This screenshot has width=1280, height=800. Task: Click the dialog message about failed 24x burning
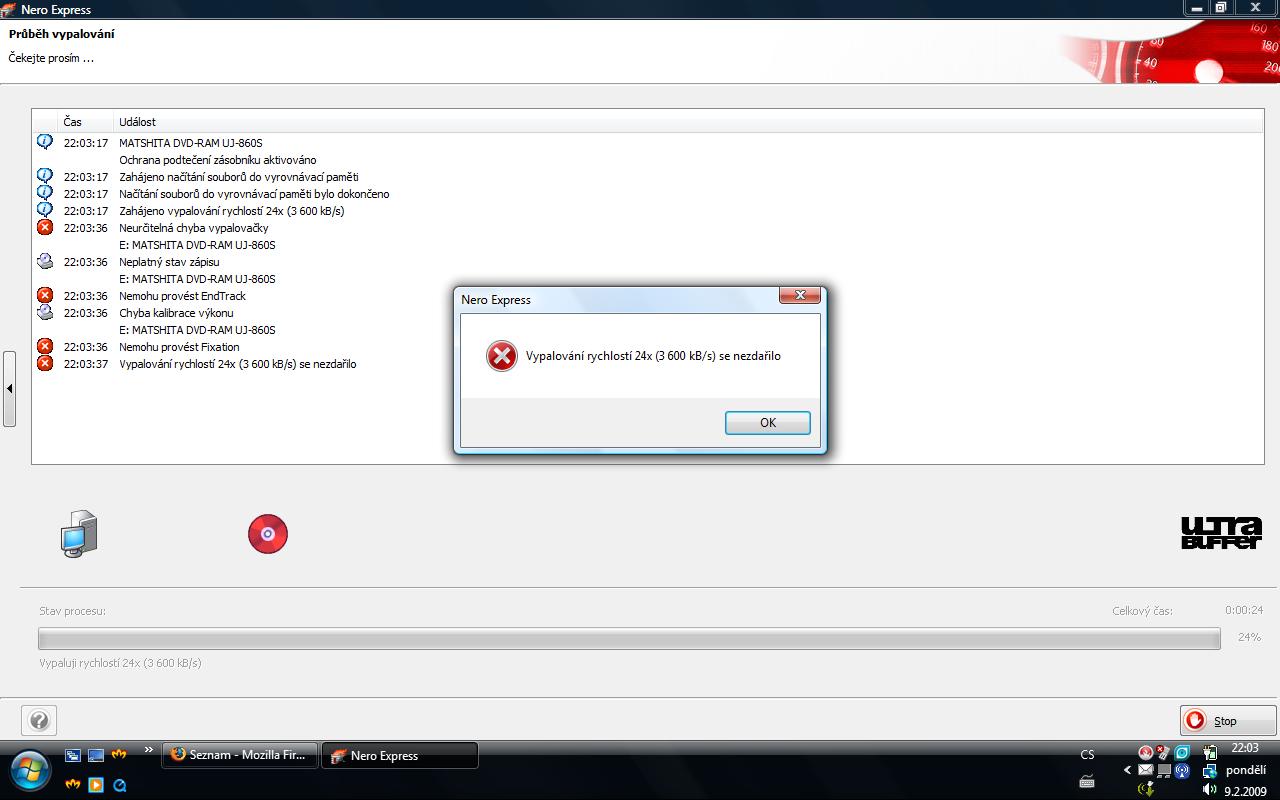653,356
